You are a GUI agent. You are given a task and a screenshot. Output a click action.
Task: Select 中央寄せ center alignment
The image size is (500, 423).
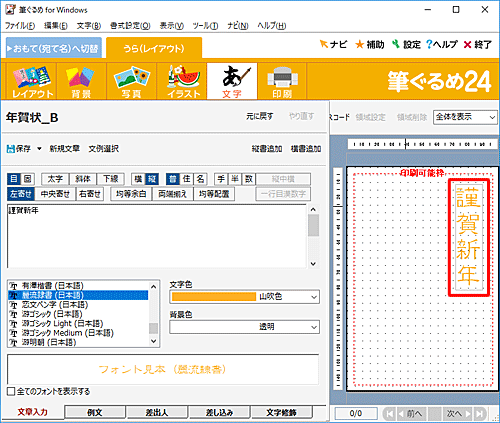[55, 194]
